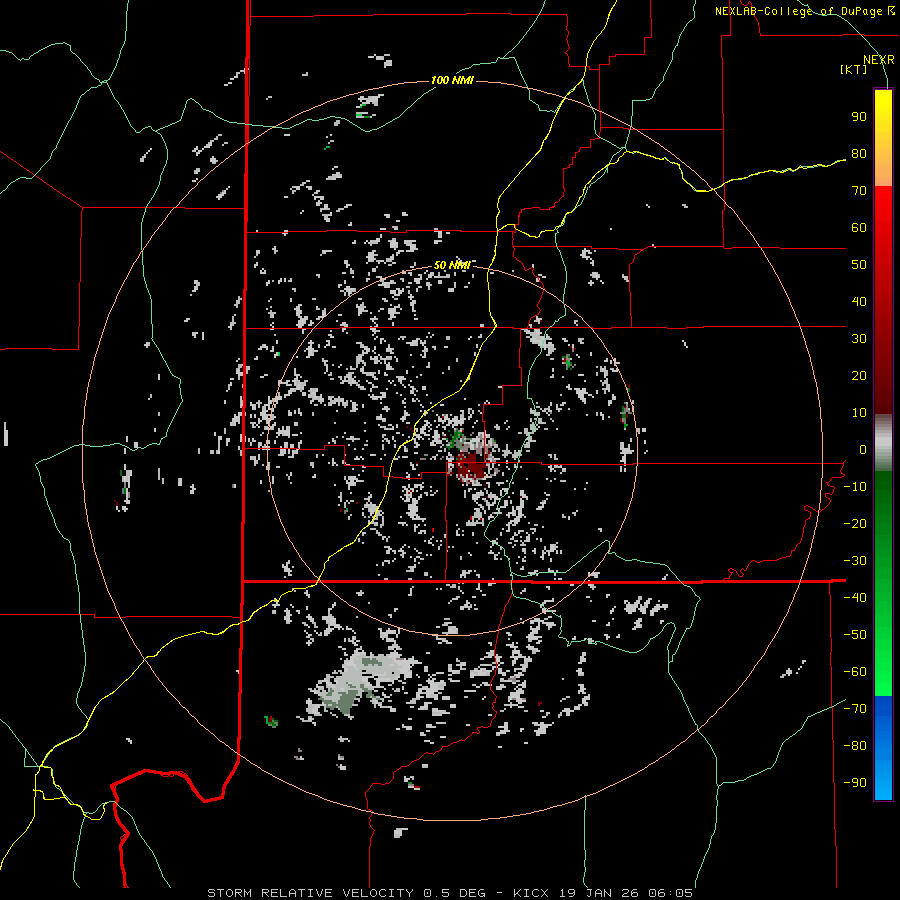Click the "-10" scale value
This screenshot has width=900, height=900.
pyautogui.click(x=855, y=487)
